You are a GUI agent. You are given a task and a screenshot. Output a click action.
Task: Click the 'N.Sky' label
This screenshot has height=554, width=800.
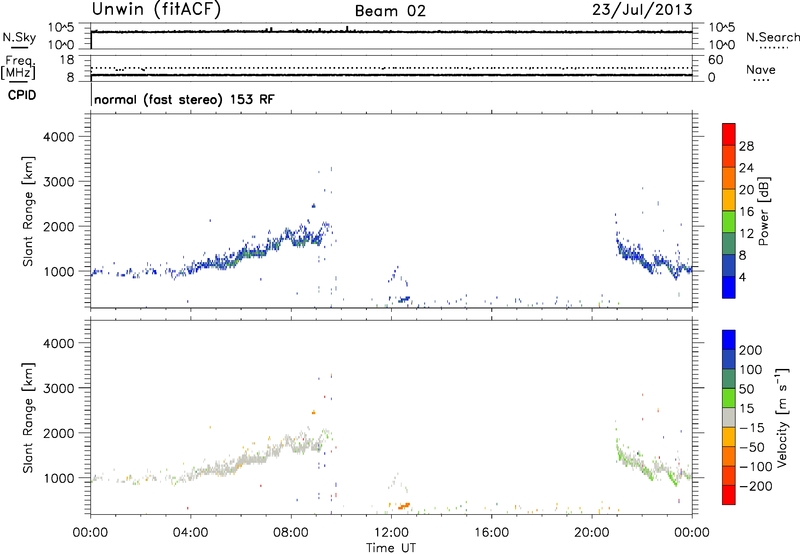(x=19, y=37)
